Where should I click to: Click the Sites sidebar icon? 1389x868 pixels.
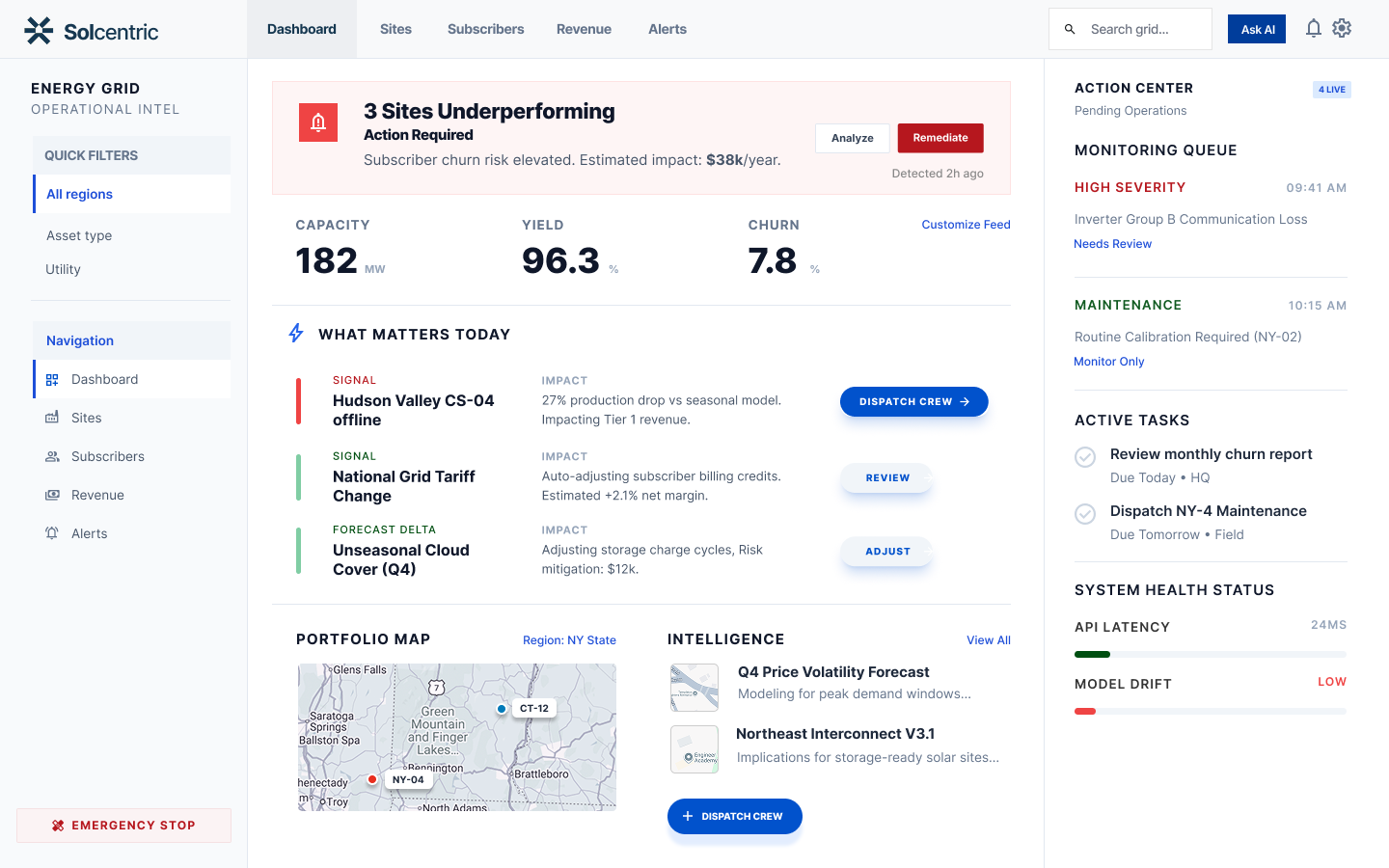[52, 418]
